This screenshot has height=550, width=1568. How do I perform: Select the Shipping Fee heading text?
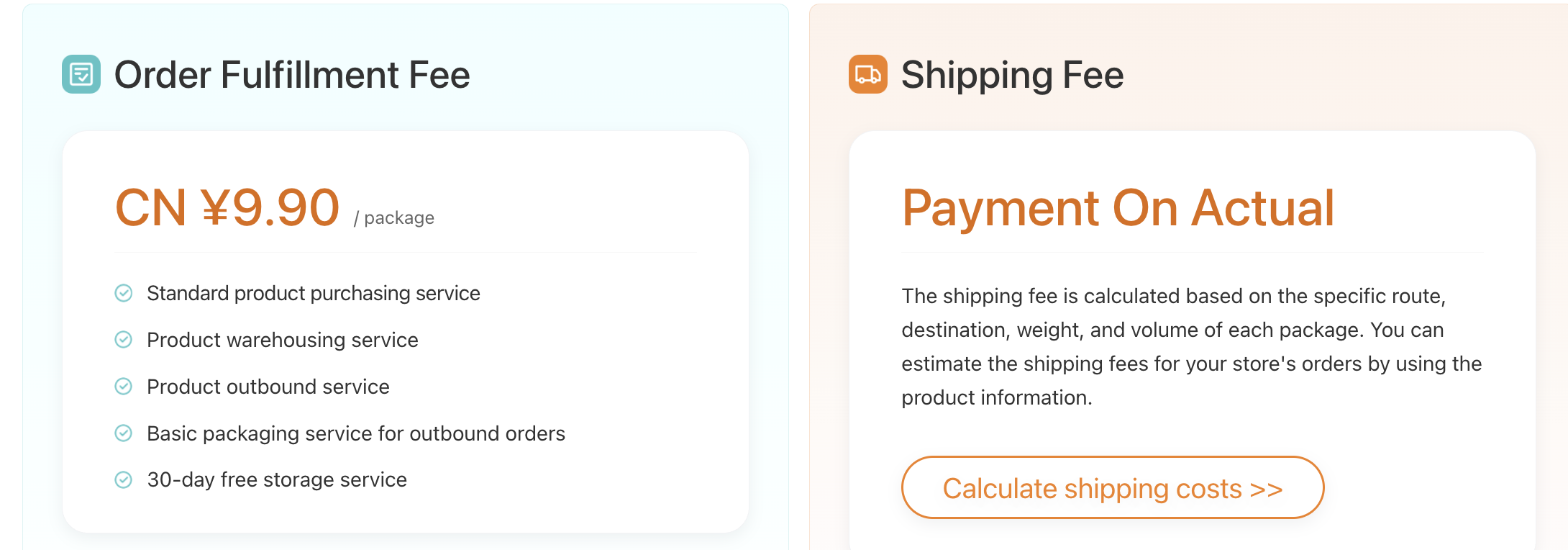coord(1012,75)
